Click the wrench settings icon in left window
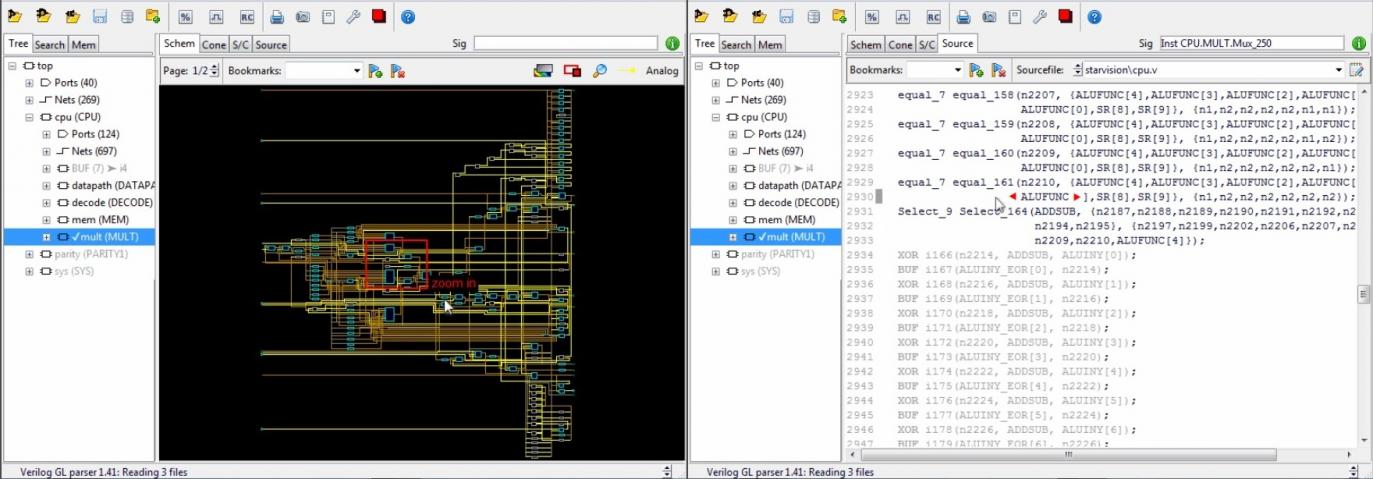Viewport: 1373px width, 479px height. pos(353,16)
